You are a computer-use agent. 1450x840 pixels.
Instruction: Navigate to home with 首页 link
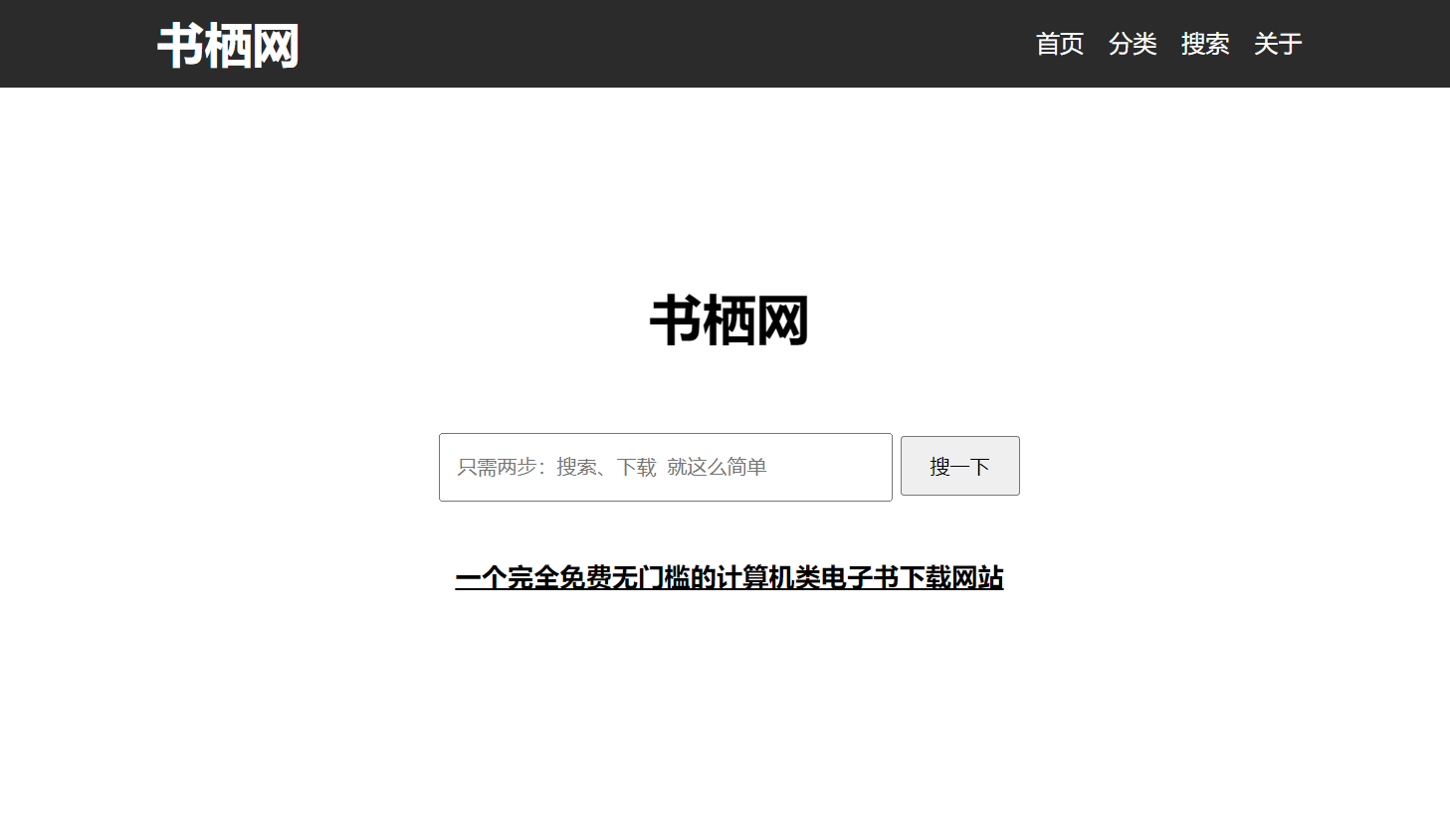[1059, 44]
